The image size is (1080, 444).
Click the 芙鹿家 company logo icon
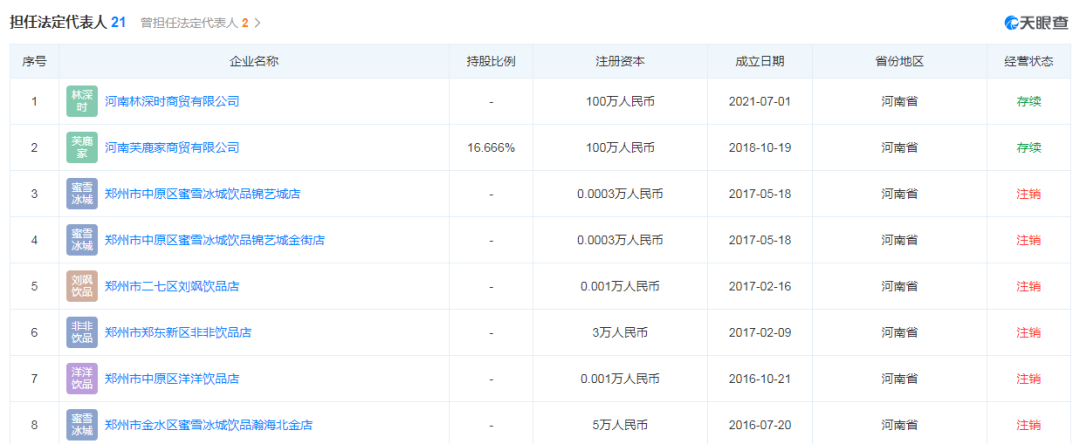point(82,148)
